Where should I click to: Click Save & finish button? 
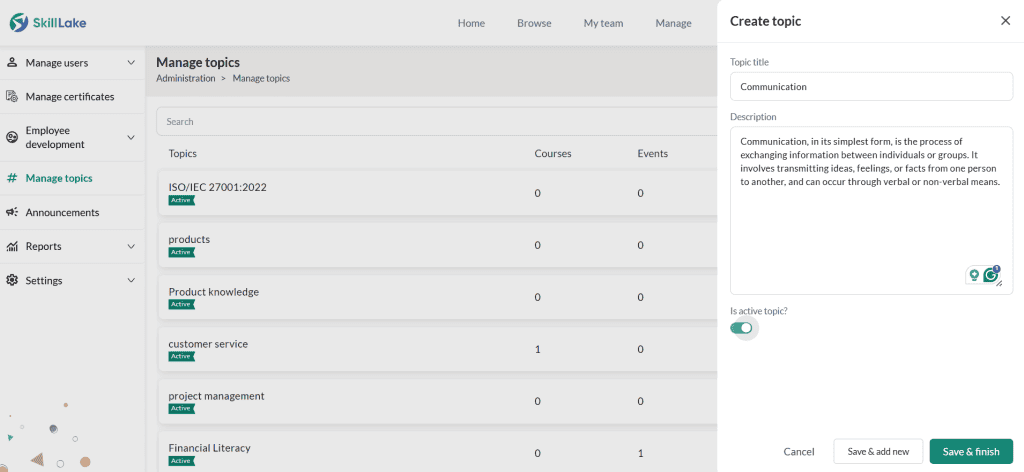click(971, 451)
